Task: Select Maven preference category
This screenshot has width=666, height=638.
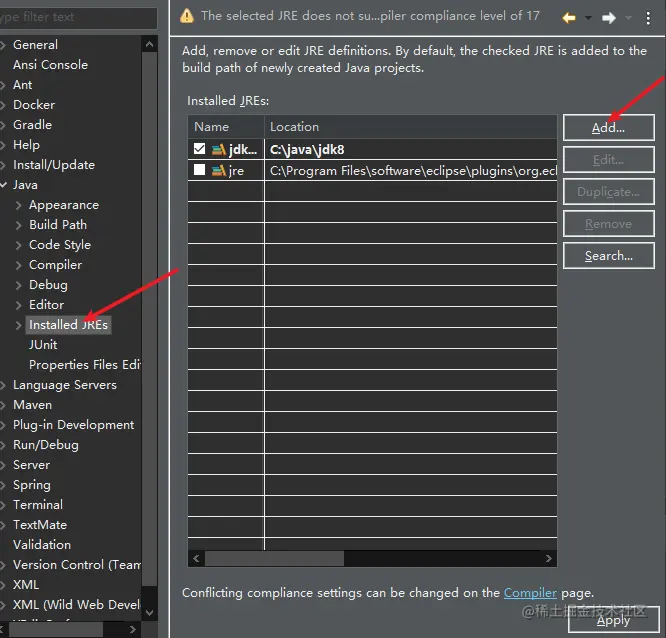Action: click(32, 405)
